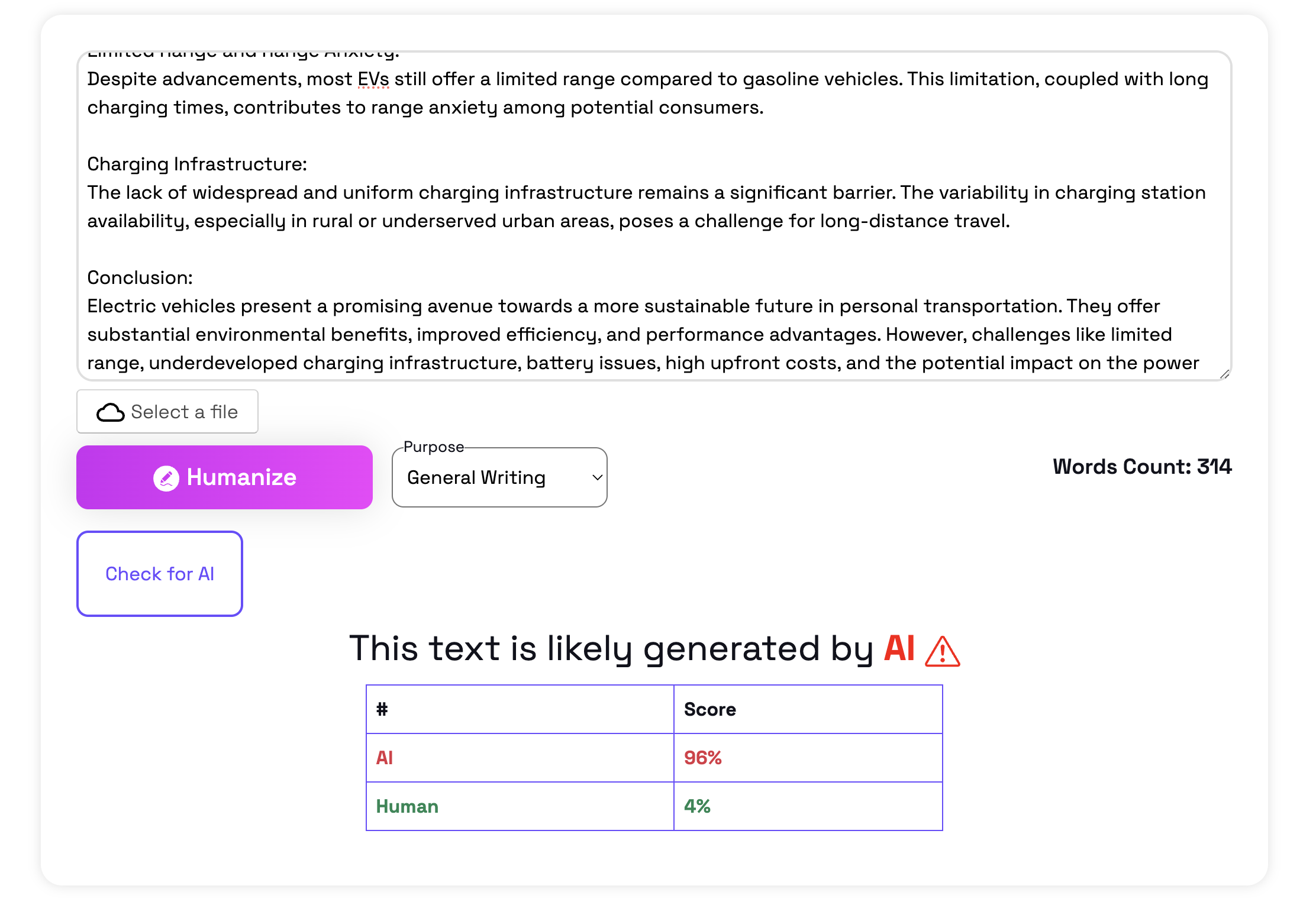Click the 4% Human score cell

[808, 806]
